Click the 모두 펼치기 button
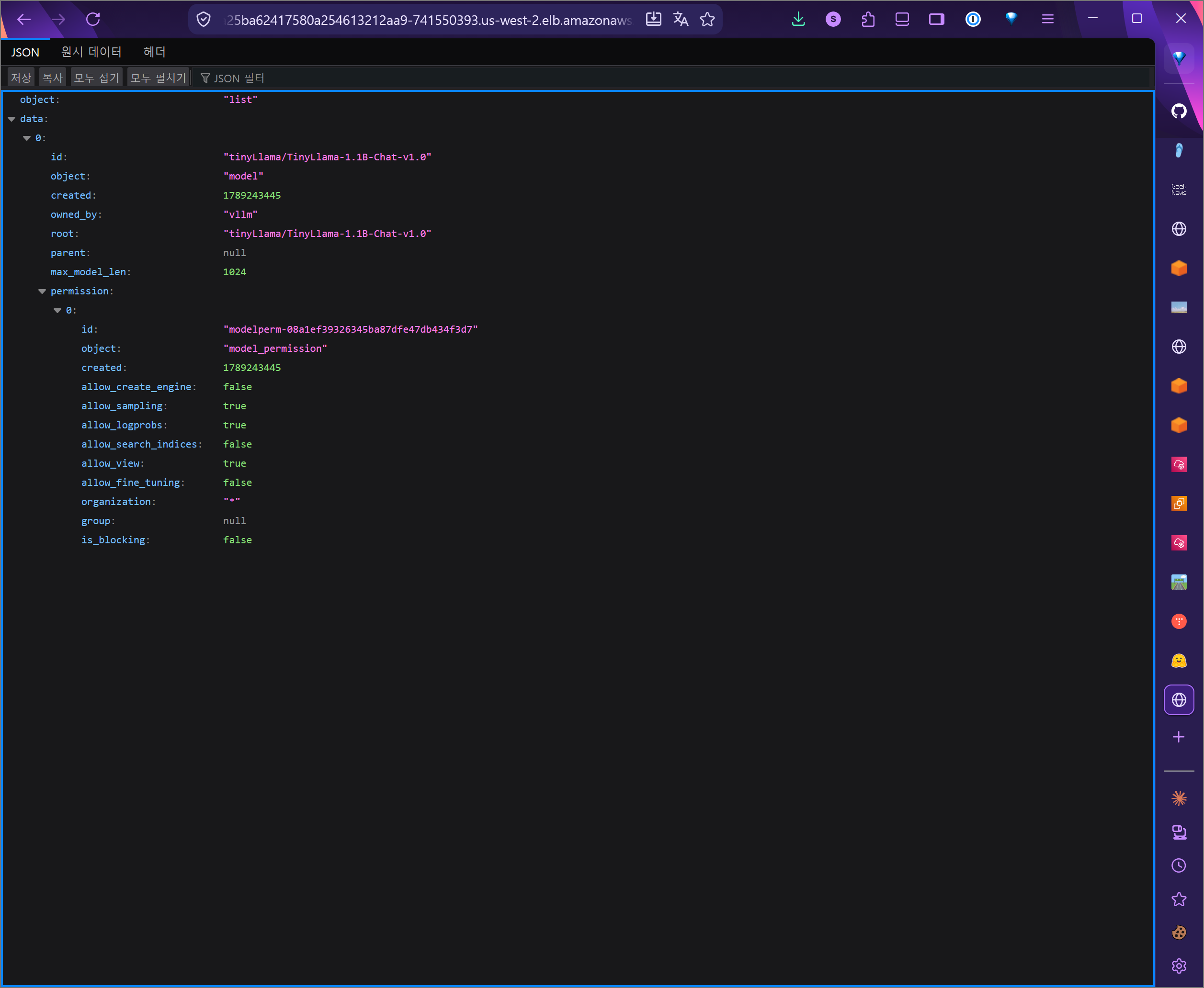This screenshot has width=1204, height=988. (x=158, y=78)
